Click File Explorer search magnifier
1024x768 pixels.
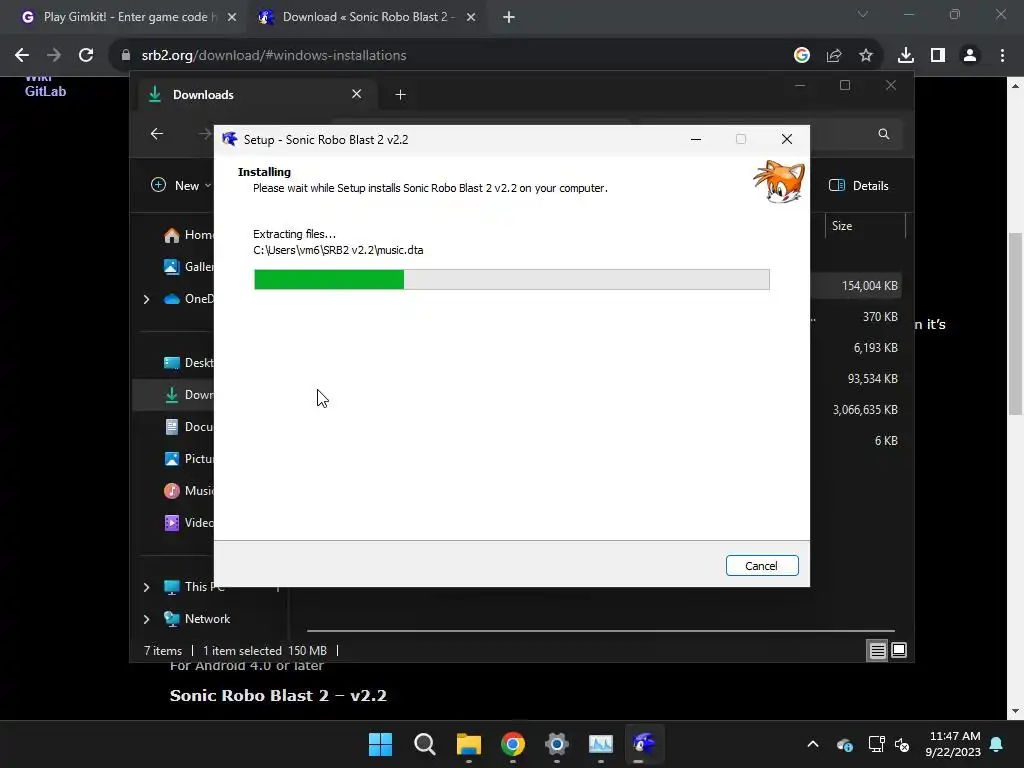coord(884,134)
